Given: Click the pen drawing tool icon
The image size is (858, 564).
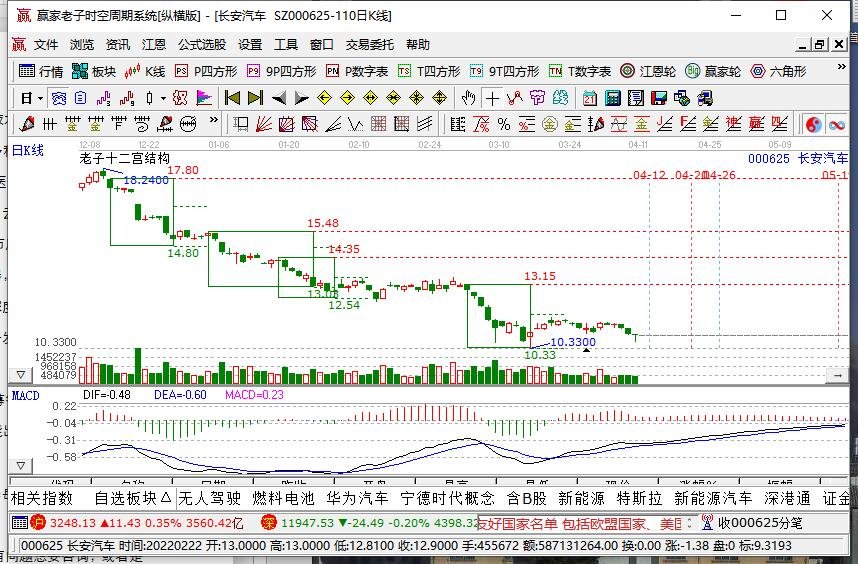Looking at the screenshot, I should coord(27,125).
